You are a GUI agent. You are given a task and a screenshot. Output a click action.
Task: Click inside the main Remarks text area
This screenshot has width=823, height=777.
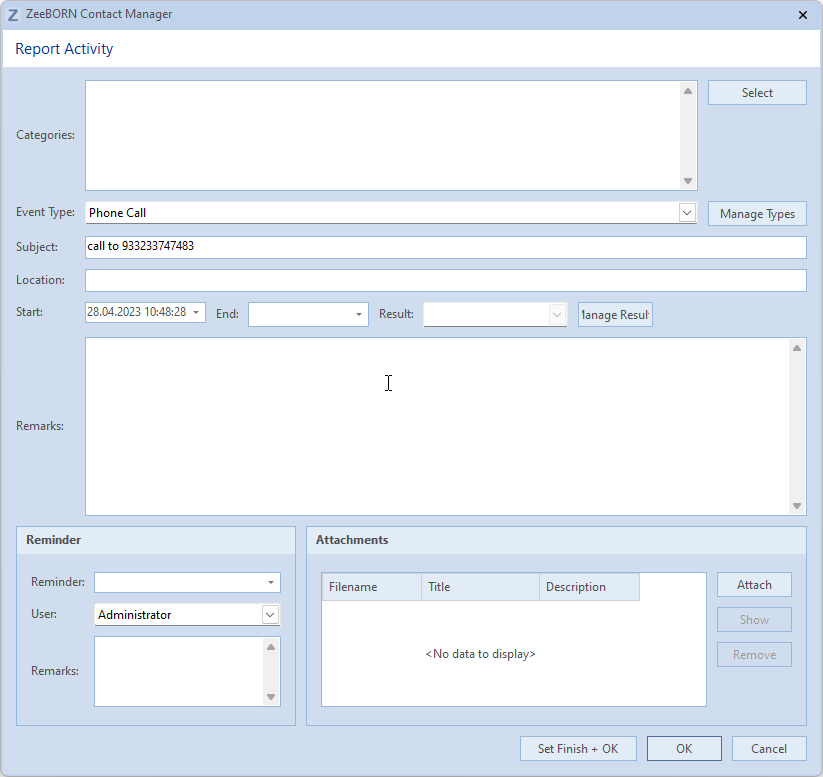coord(437,426)
